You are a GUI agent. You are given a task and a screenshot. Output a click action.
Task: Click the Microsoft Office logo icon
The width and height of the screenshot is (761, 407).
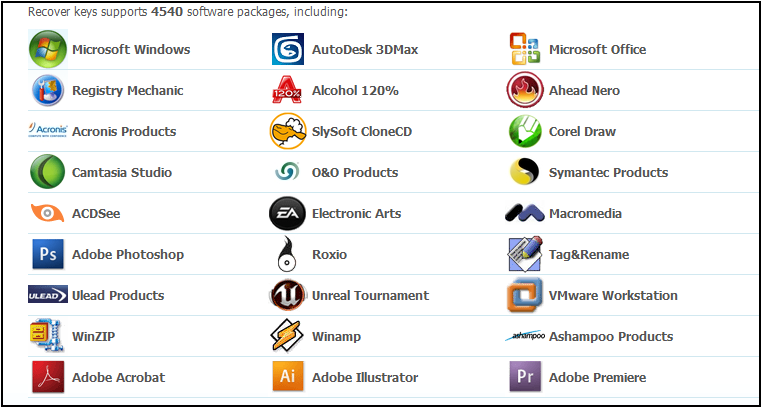pos(525,49)
